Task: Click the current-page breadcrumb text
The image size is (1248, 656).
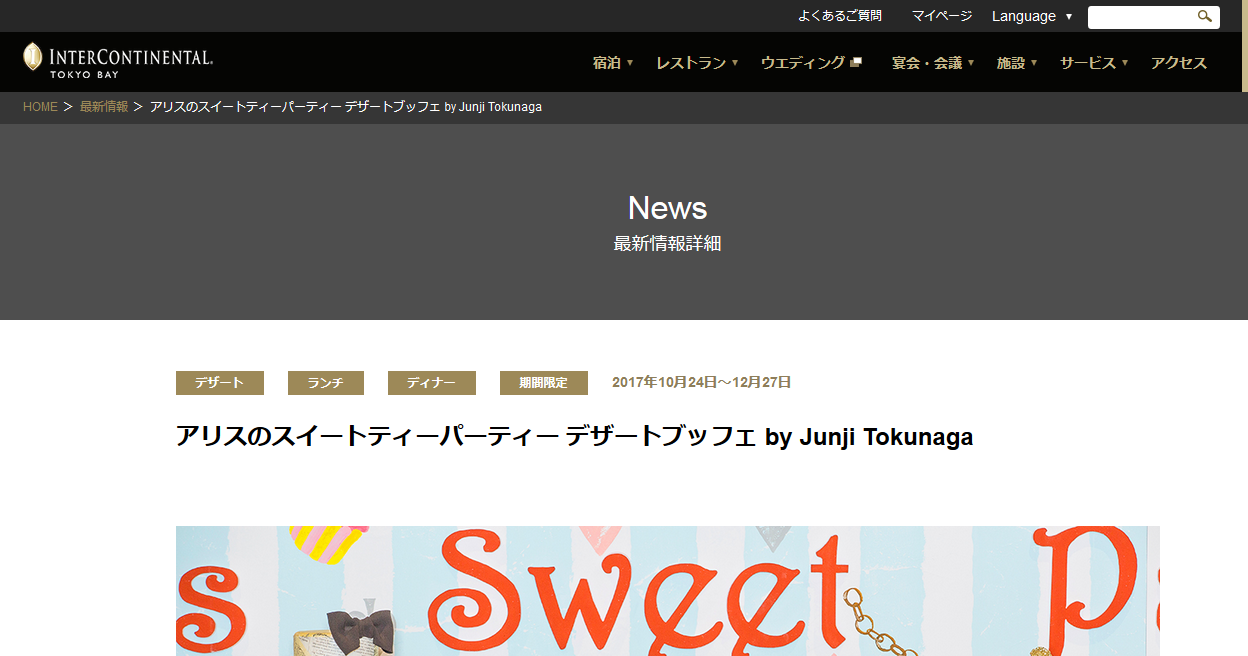Action: point(346,107)
